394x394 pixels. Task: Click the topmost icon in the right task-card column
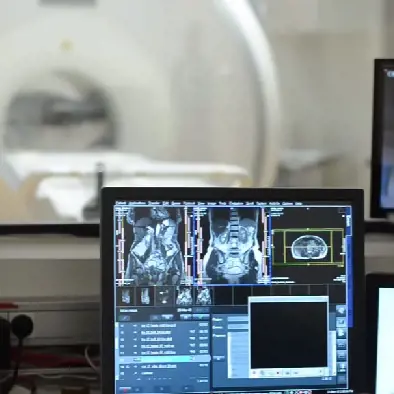341,311
